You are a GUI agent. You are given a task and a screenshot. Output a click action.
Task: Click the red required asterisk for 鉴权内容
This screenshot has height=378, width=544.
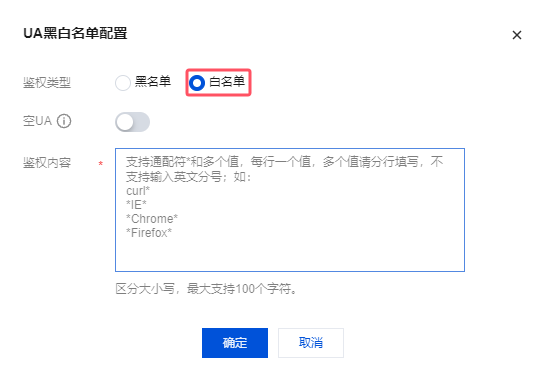pos(101,163)
